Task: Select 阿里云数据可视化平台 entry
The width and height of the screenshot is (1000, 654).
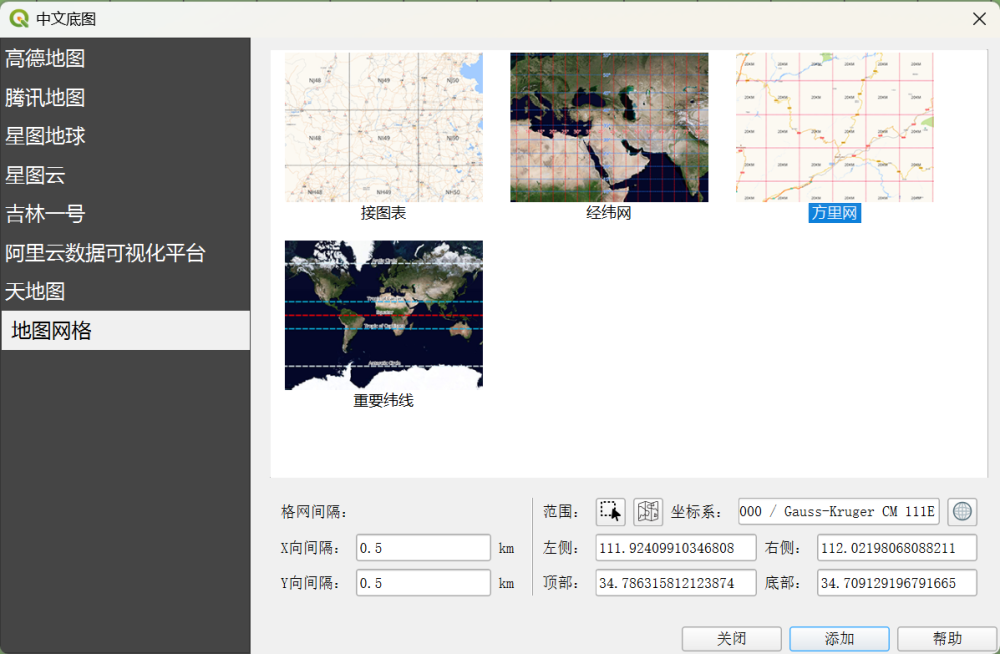Action: coord(126,253)
